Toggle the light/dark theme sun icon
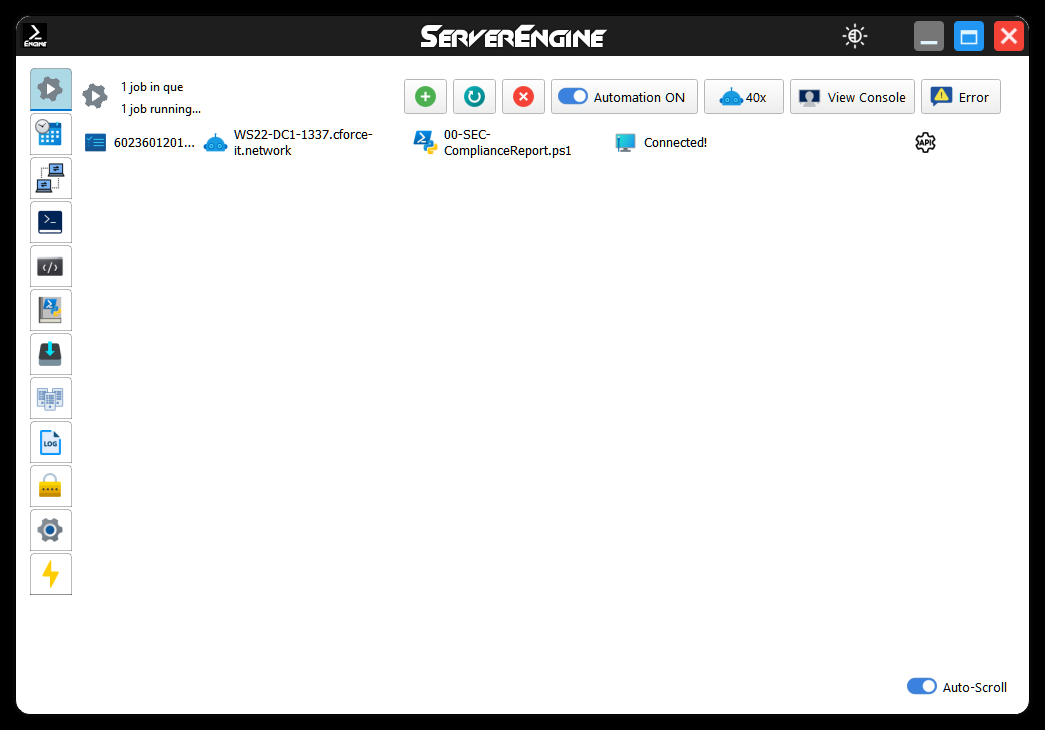The height and width of the screenshot is (730, 1045). [854, 37]
